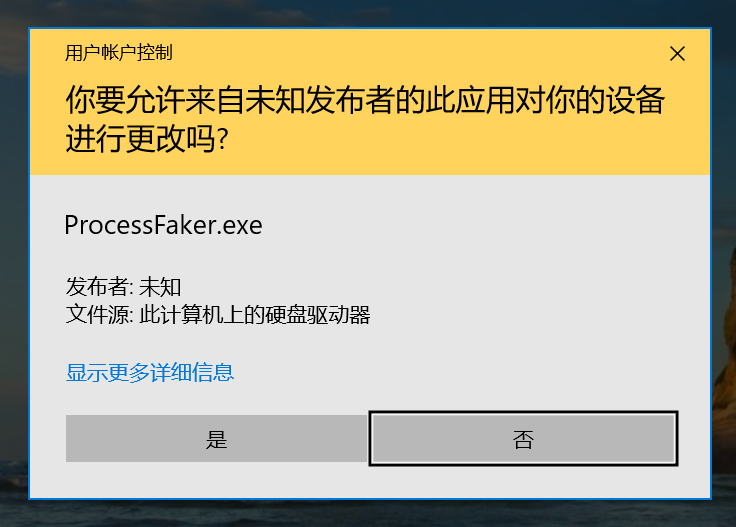Dismiss the UAC prompt using the X icon
Viewport: 736px width, 527px height.
click(x=677, y=53)
